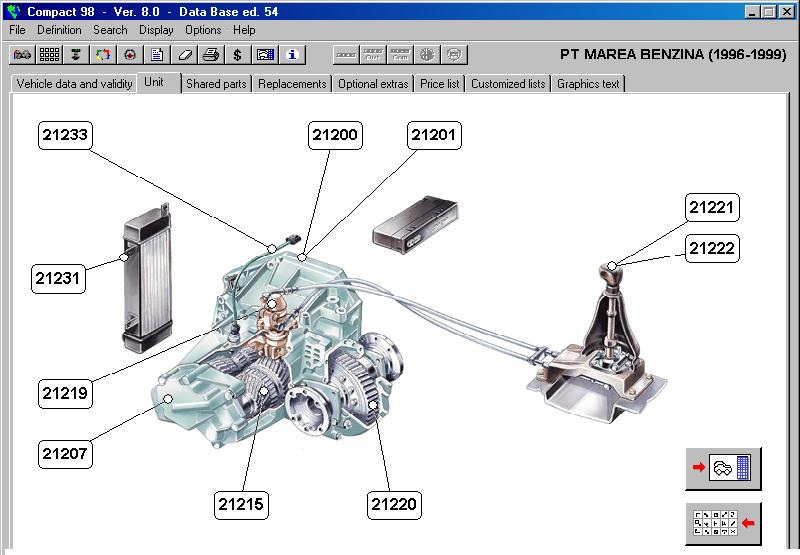The image size is (800, 555).
Task: Click the grid table toolbar icon
Action: click(x=49, y=54)
